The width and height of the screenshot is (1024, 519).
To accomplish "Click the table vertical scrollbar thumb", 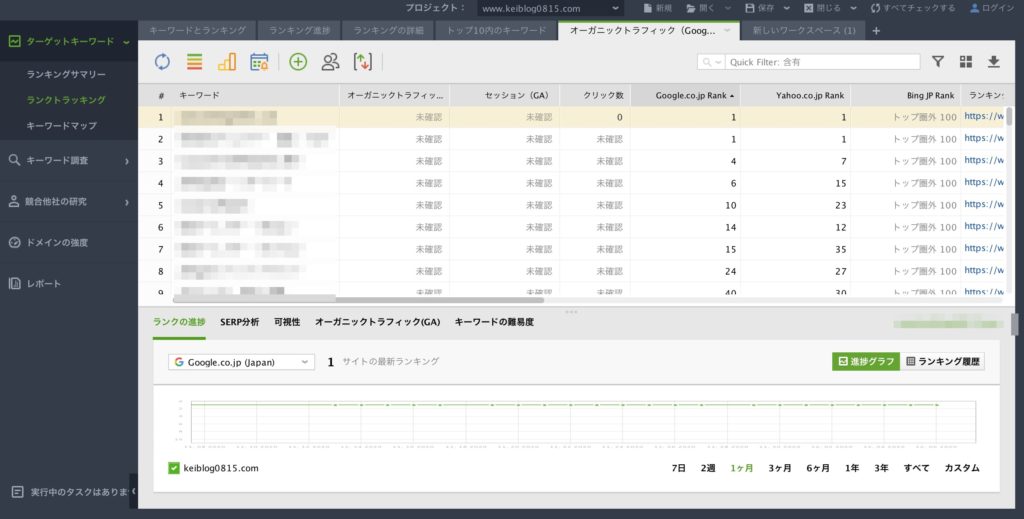I will [x=1009, y=116].
